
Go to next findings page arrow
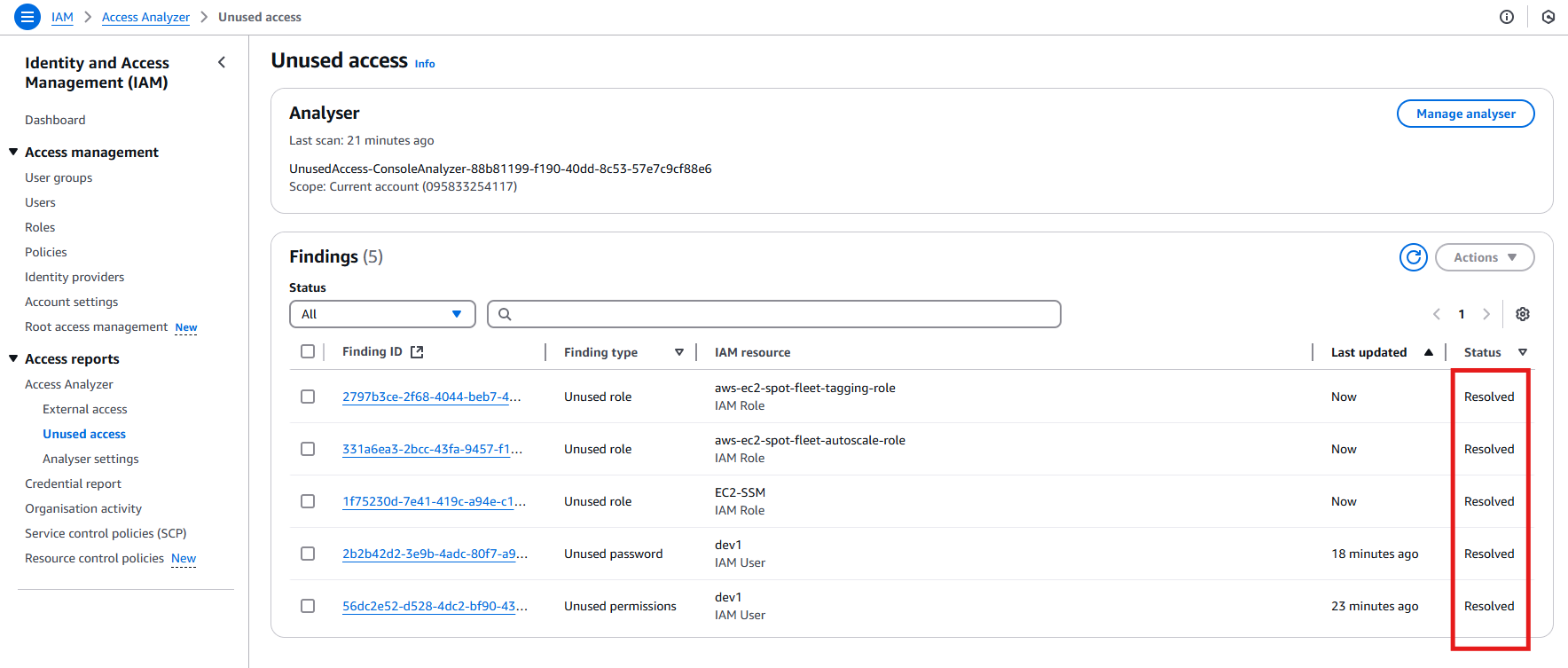(x=1486, y=314)
